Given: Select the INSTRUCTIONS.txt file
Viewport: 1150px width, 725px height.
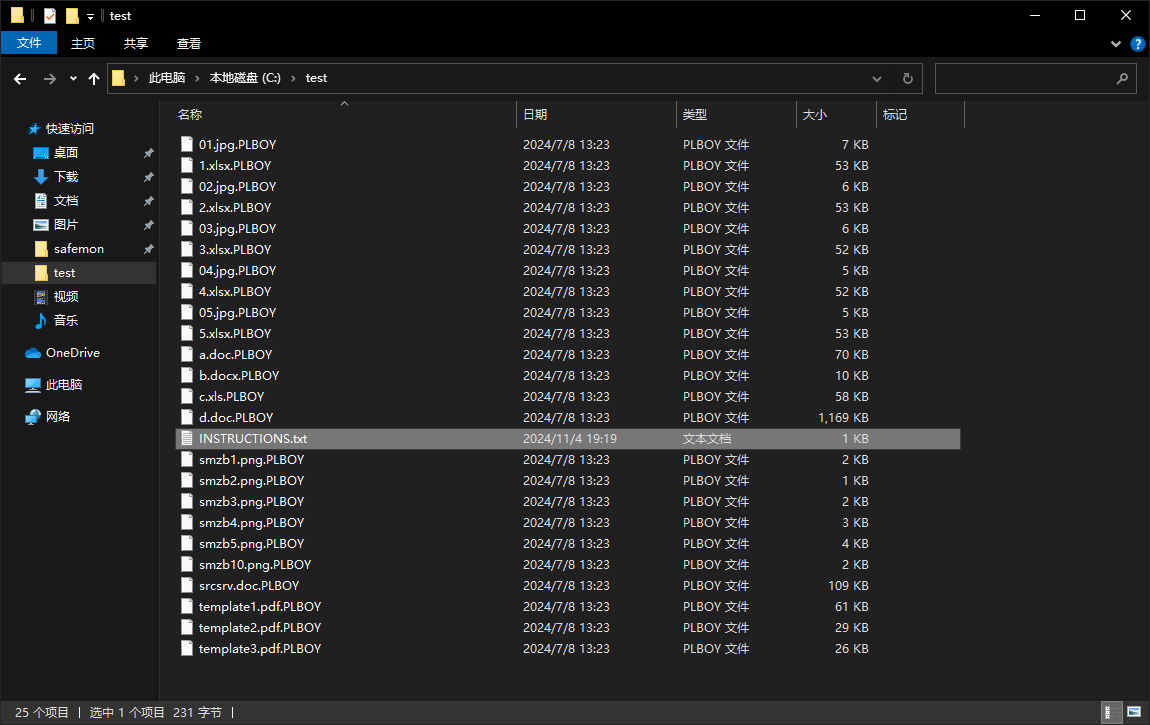Looking at the screenshot, I should (252, 439).
